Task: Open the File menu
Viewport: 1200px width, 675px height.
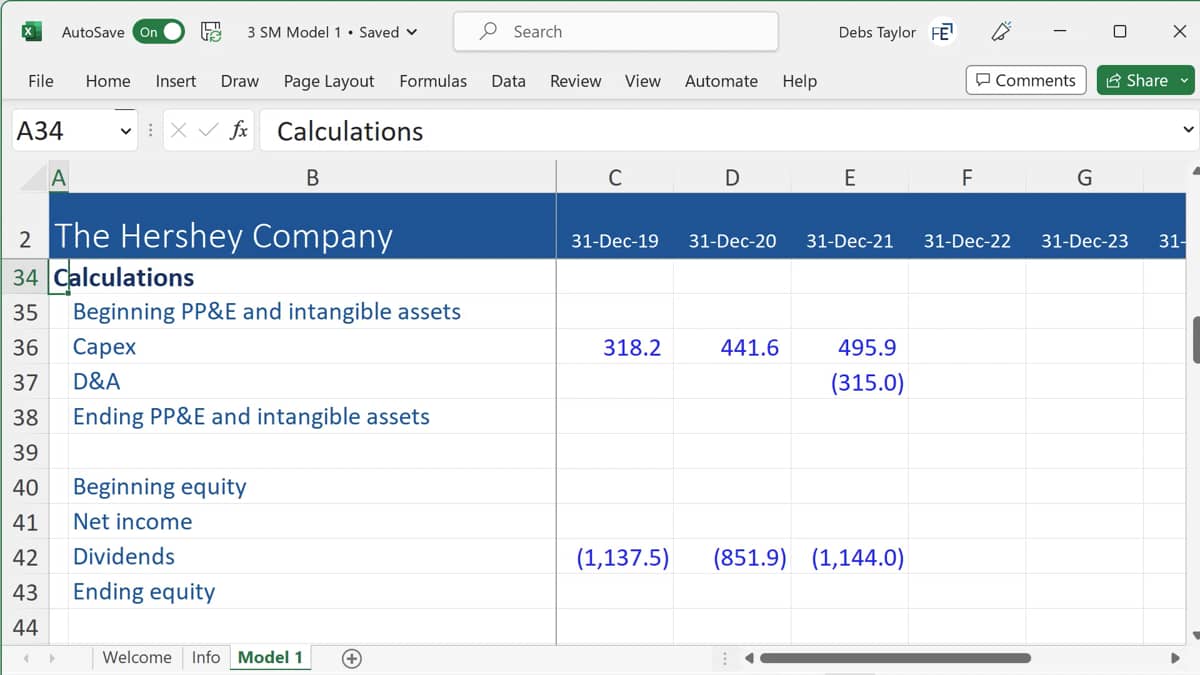Action: pyautogui.click(x=41, y=81)
